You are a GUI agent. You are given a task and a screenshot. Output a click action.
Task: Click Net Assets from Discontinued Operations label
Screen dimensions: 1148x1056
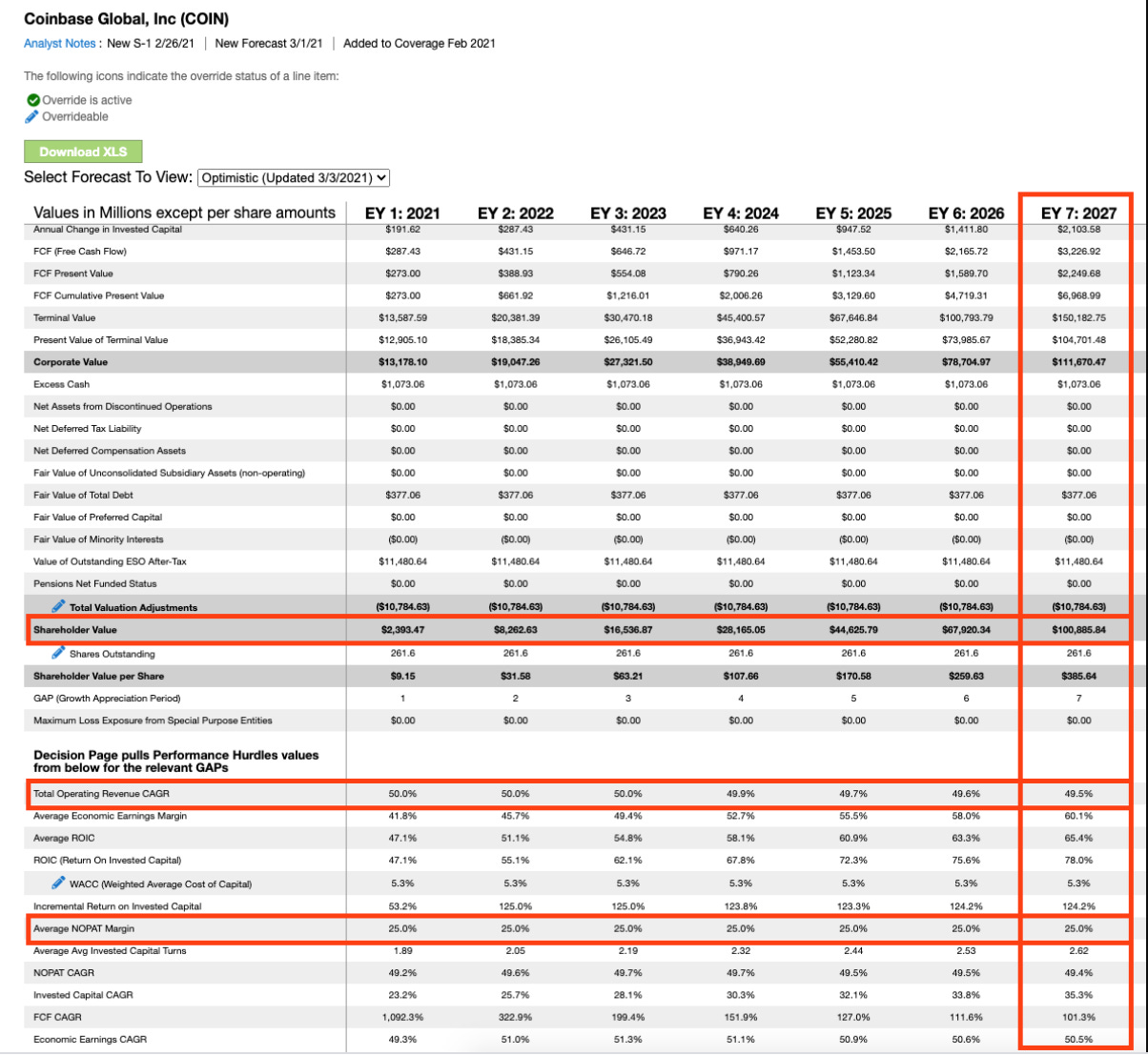[123, 406]
